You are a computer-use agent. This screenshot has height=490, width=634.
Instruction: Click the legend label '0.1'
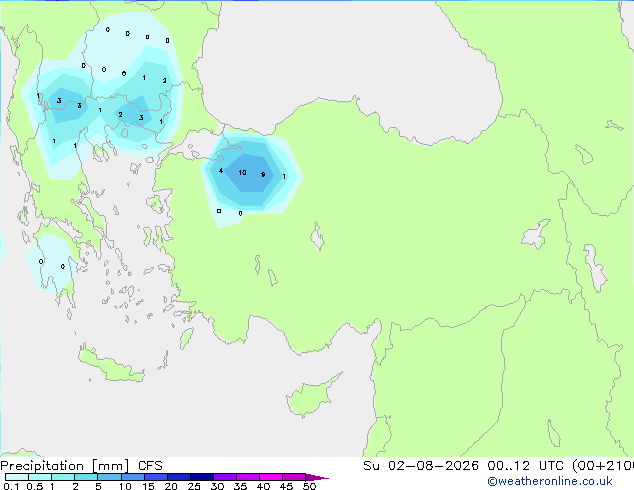[11, 486]
